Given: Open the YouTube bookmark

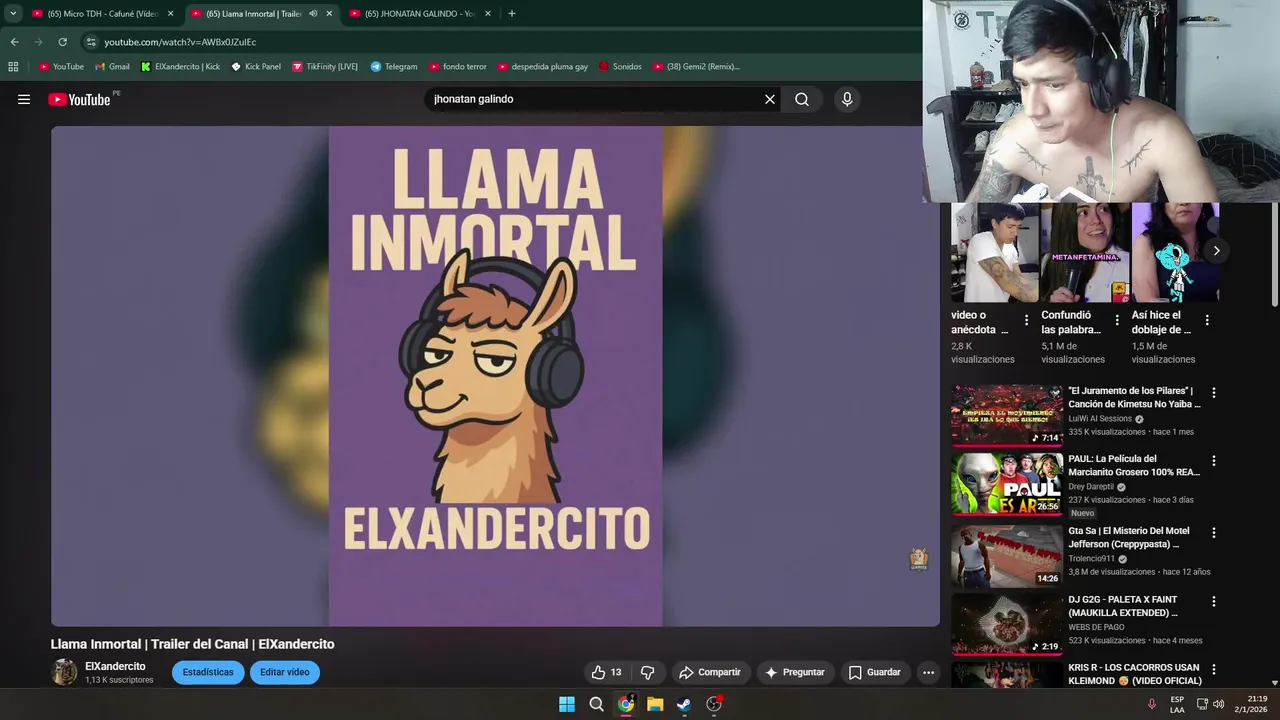Looking at the screenshot, I should click(x=61, y=66).
